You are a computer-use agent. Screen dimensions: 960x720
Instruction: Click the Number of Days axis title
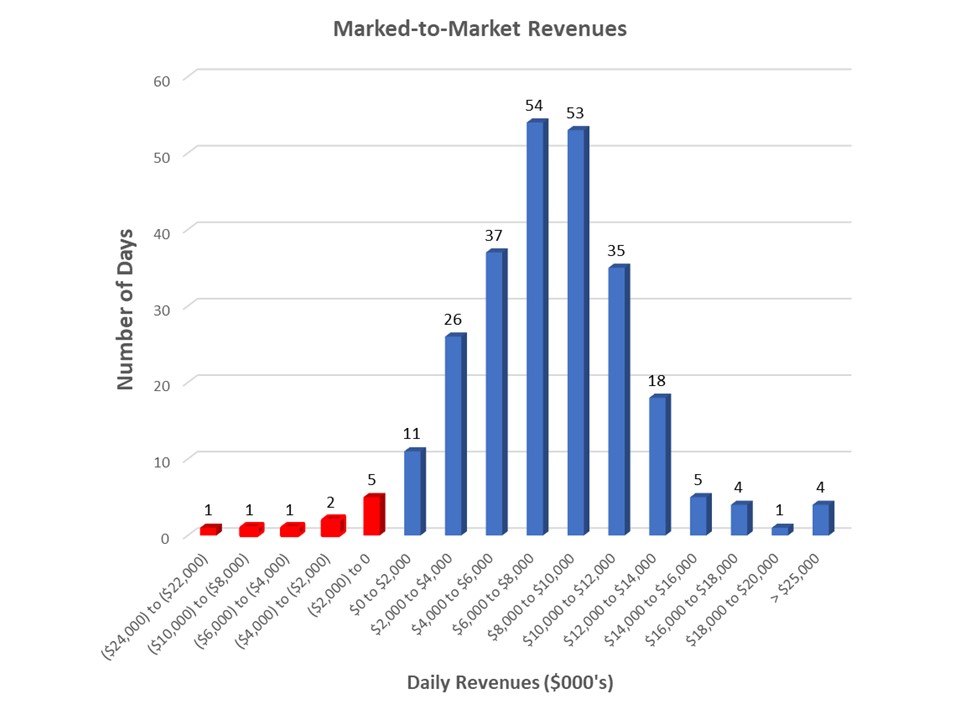point(127,300)
